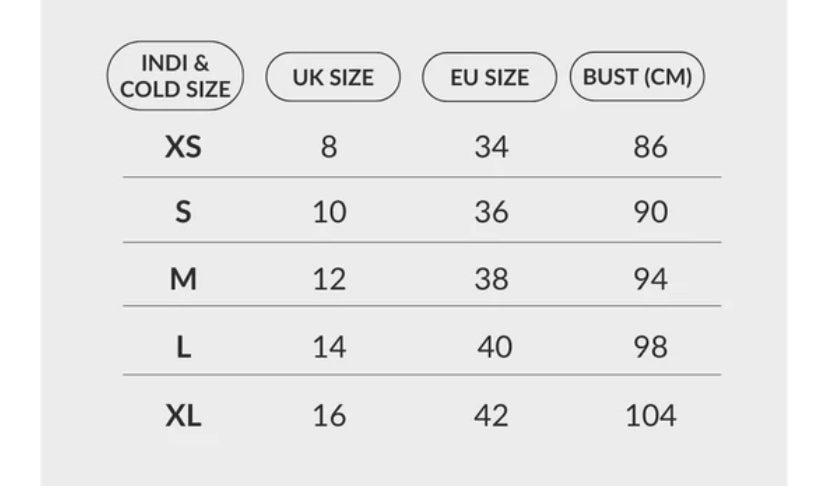The height and width of the screenshot is (486, 828).
Task: Click EU size 38 value
Action: pos(491,278)
